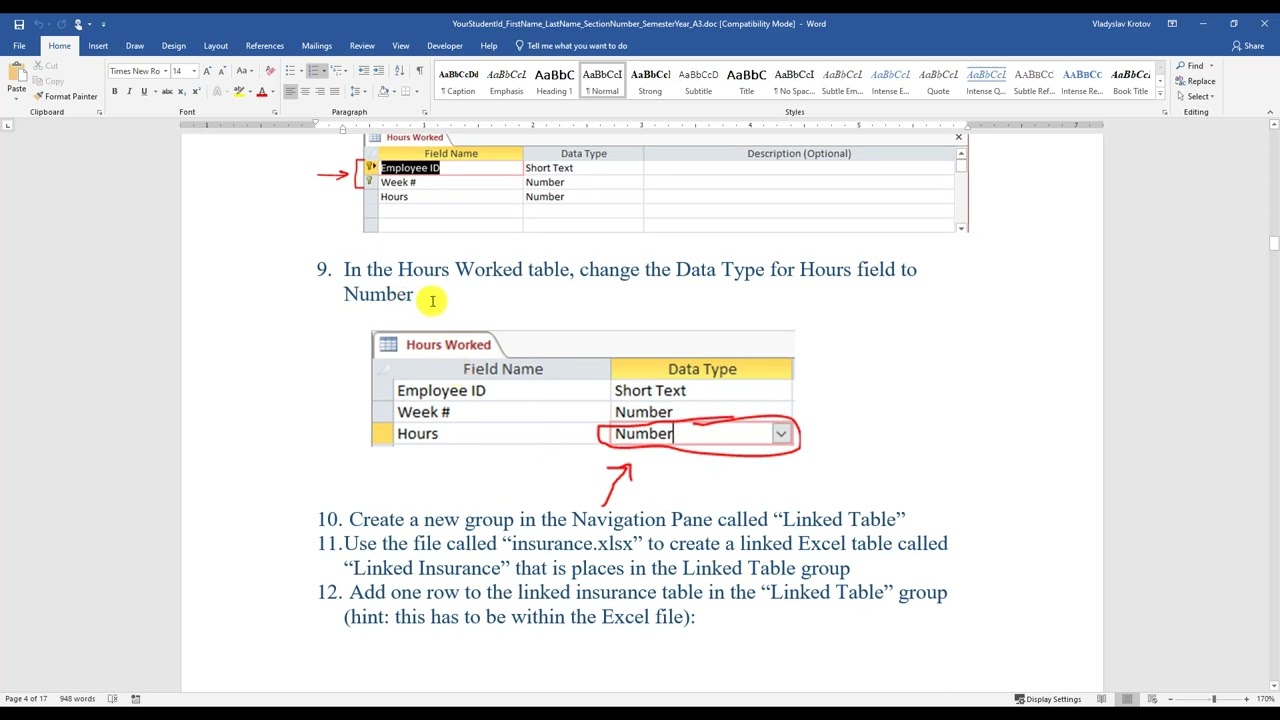This screenshot has width=1280, height=720.
Task: Apply paragraph shading color
Action: click(x=383, y=91)
